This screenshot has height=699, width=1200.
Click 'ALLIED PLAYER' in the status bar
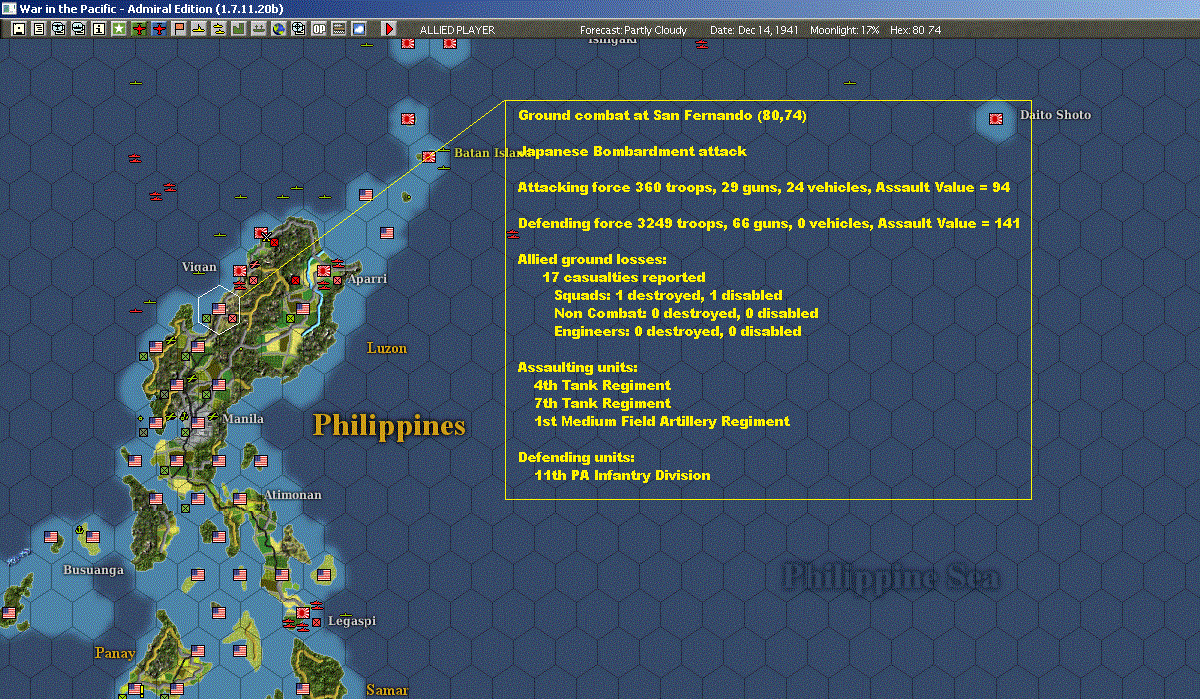point(457,30)
